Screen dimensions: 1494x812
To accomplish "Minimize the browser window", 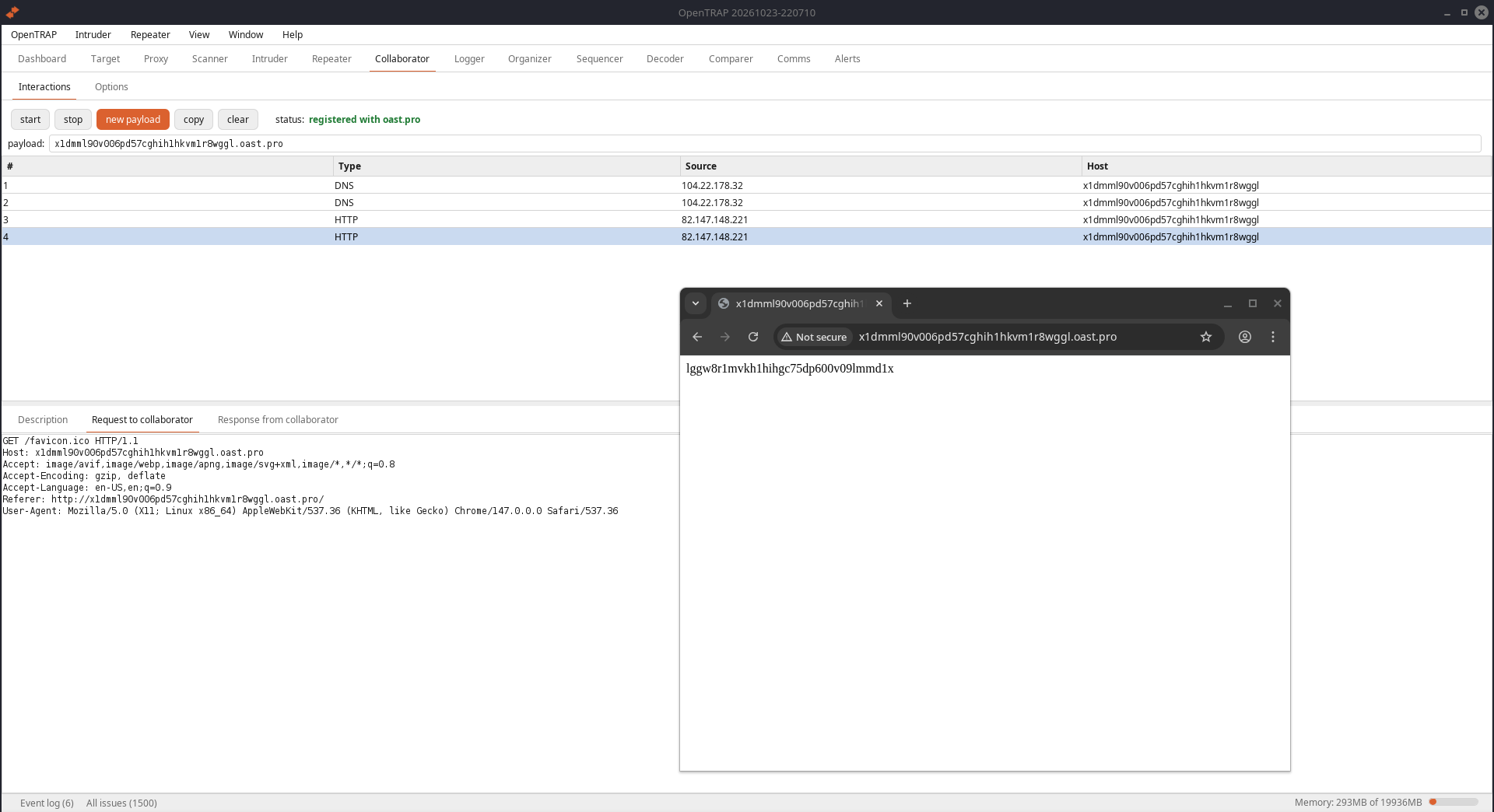I will click(1228, 304).
